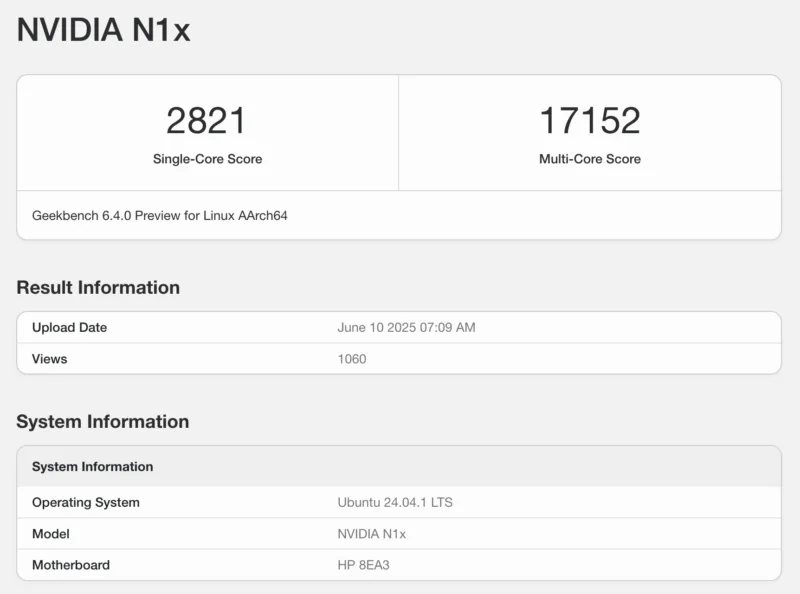The width and height of the screenshot is (800, 594).
Task: Select the value Ubuntu 24.04.1 LTS
Action: click(x=395, y=503)
